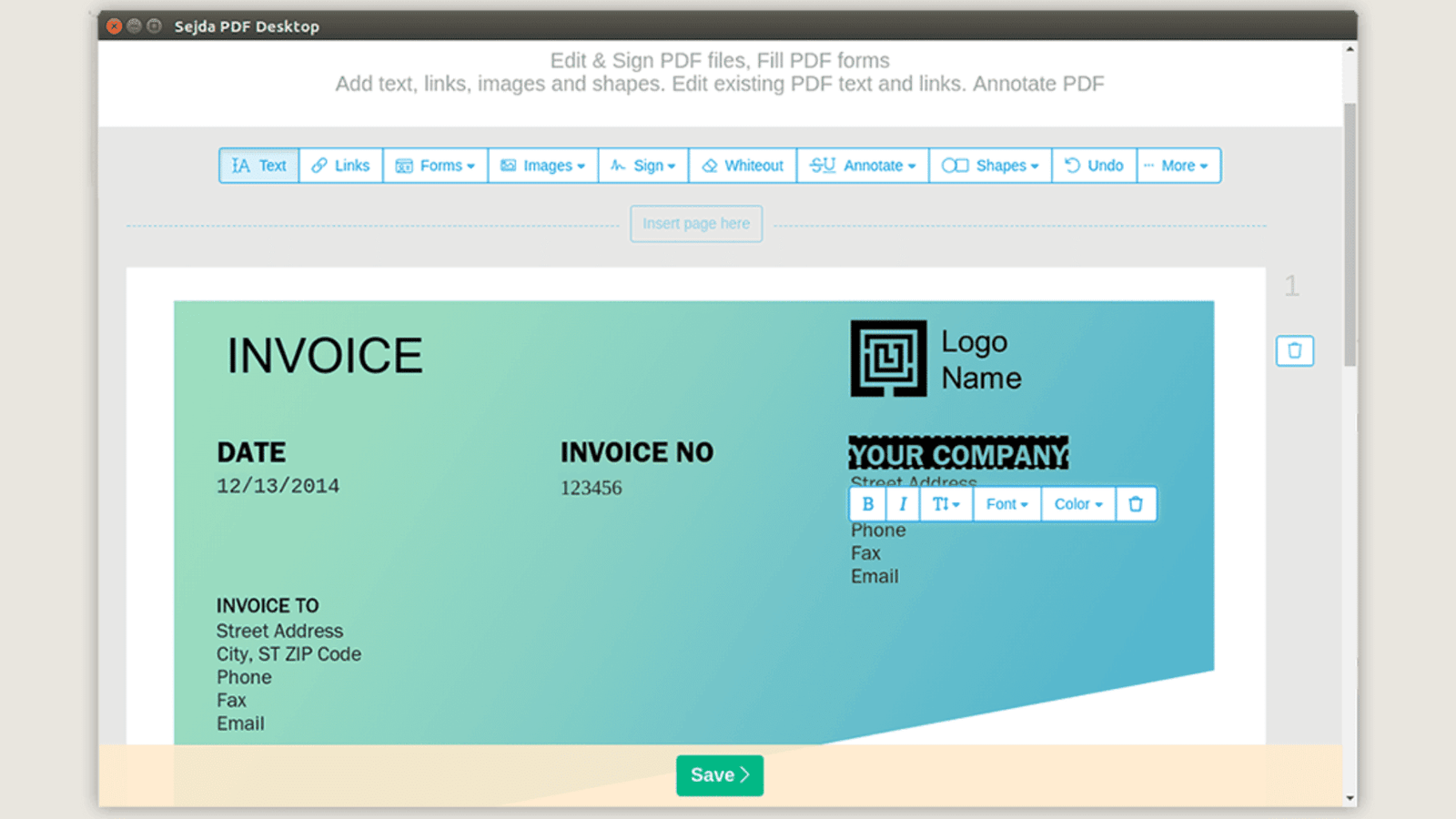Viewport: 1456px width, 819px height.
Task: Click the City, ST ZIP Code line
Action: tap(288, 654)
